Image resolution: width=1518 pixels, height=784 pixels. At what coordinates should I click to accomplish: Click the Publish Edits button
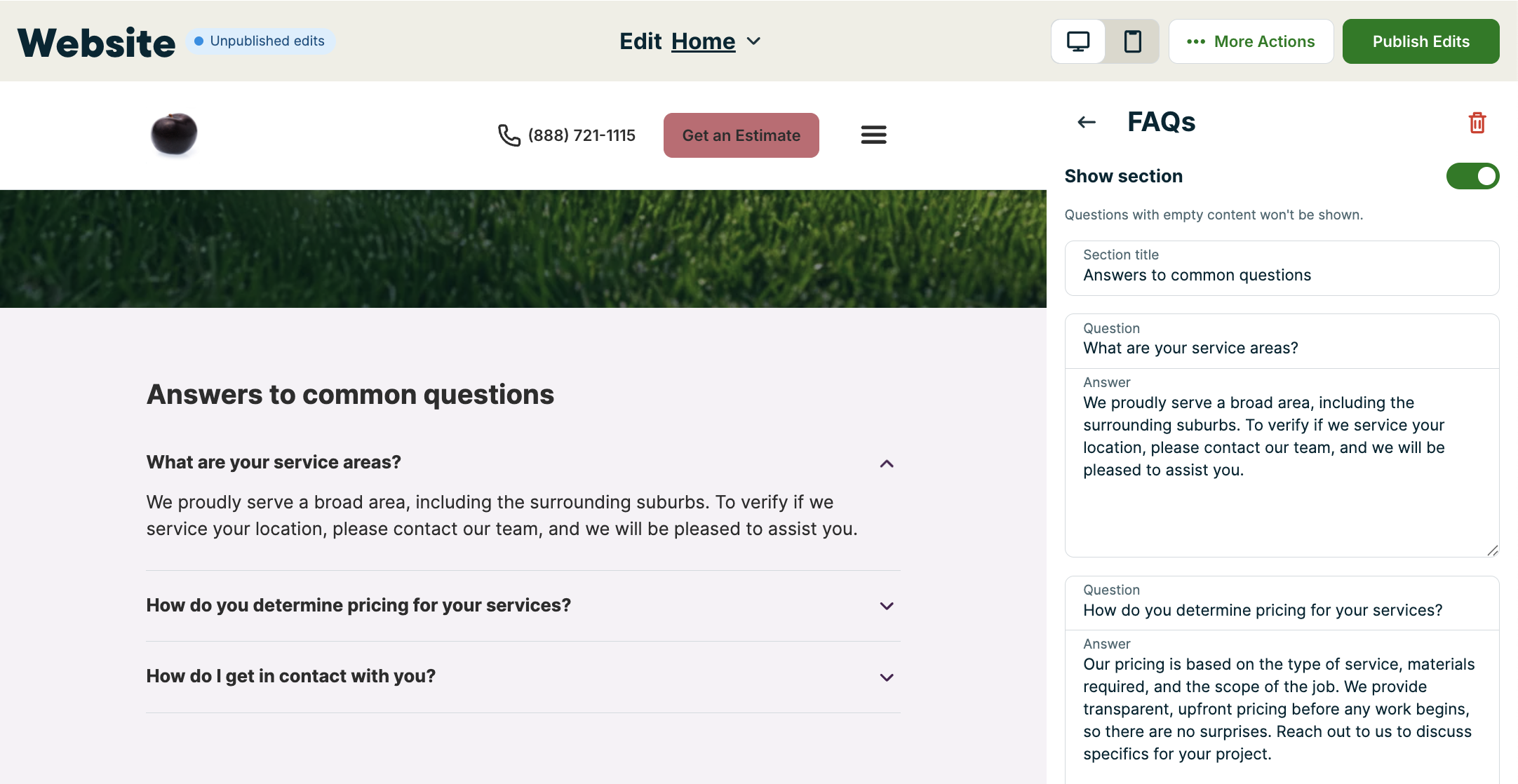click(1420, 41)
